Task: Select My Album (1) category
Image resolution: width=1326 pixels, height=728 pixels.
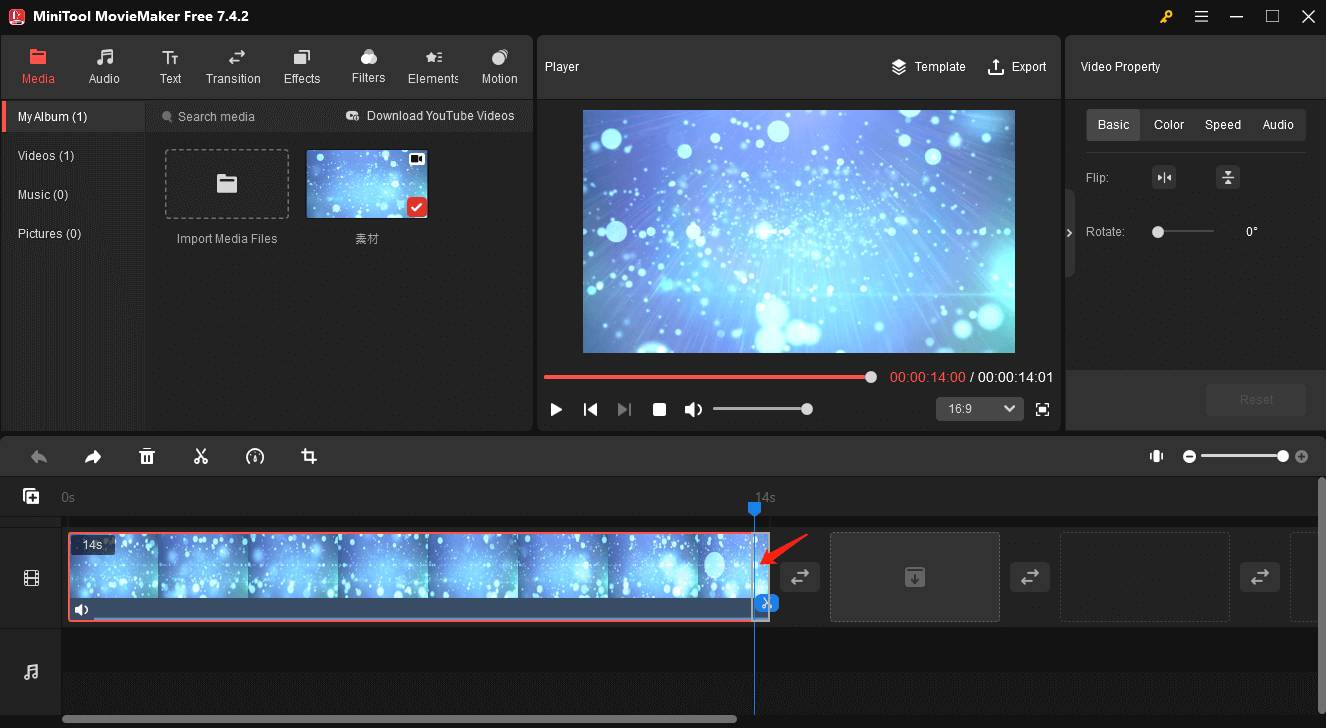Action: 75,117
